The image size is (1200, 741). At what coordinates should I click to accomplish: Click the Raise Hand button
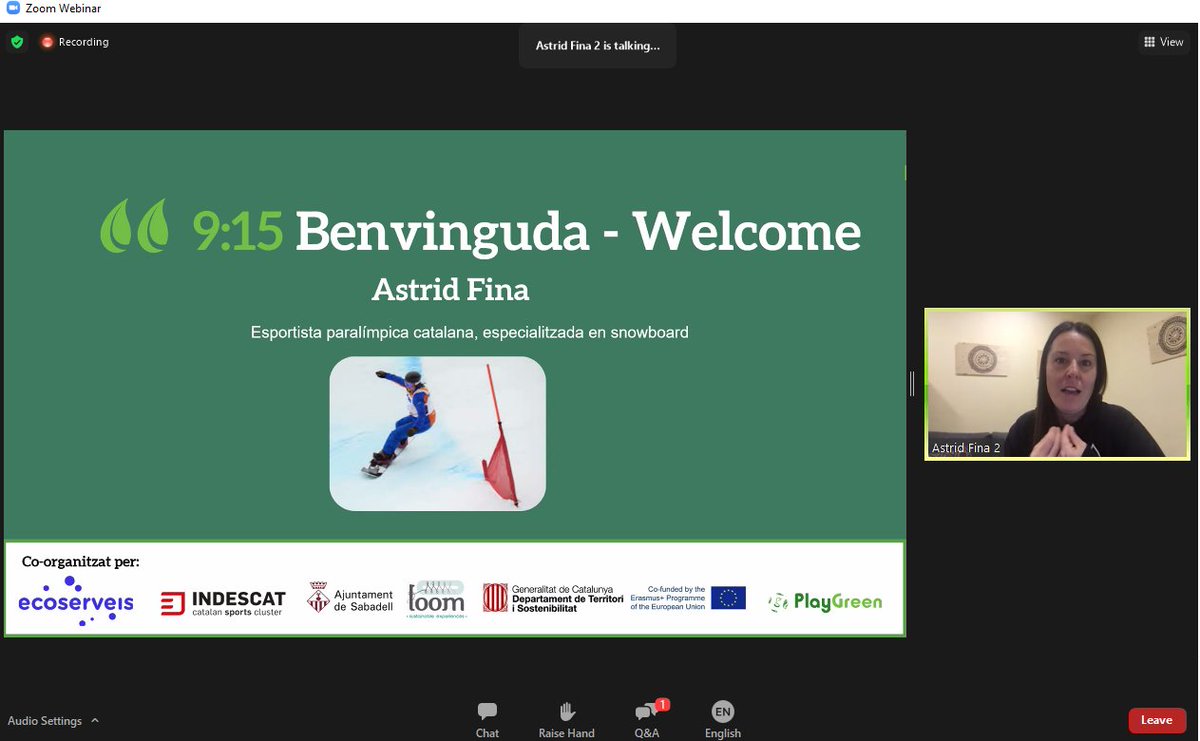(x=566, y=719)
